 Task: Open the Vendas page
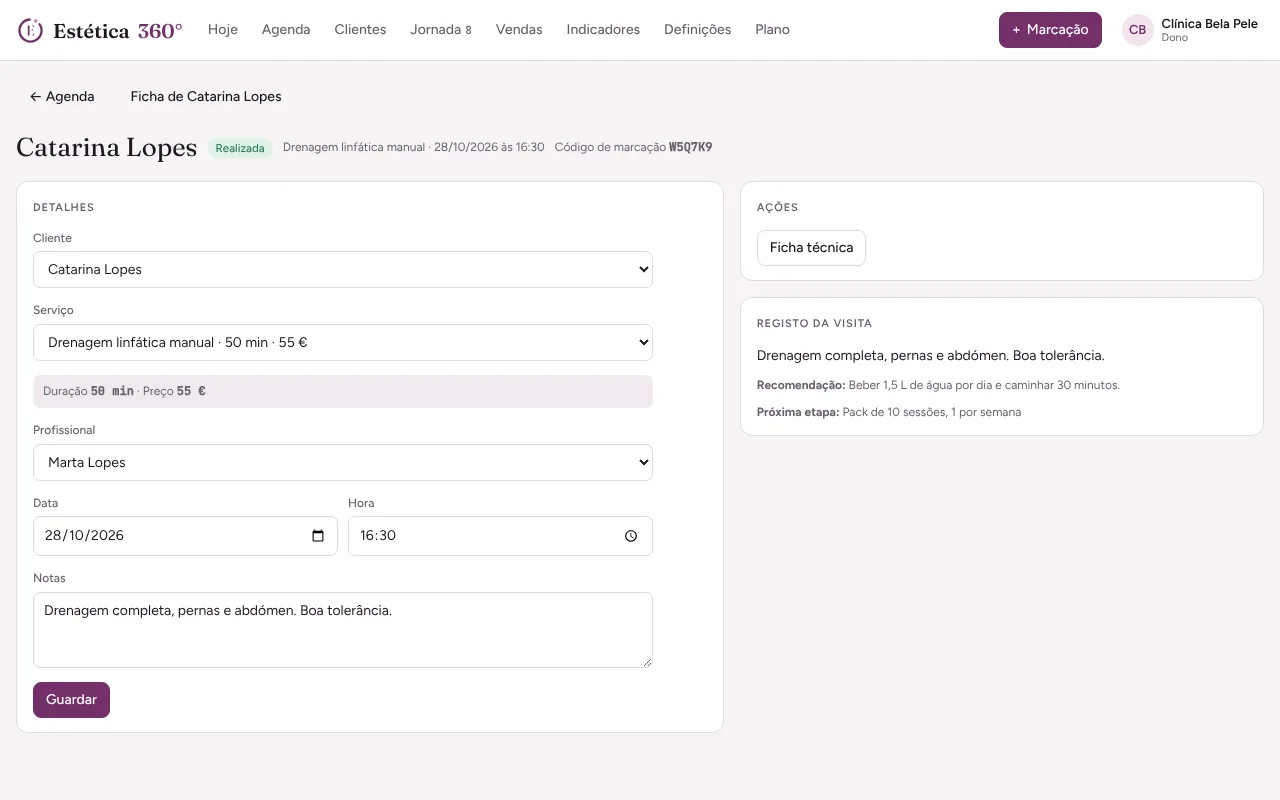(x=519, y=30)
